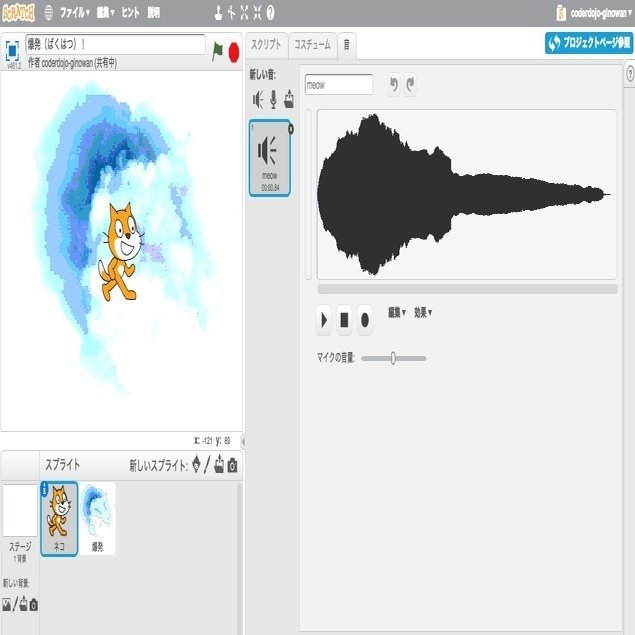Upload backdrop from file
This screenshot has width=635, height=635.
[x=23, y=604]
